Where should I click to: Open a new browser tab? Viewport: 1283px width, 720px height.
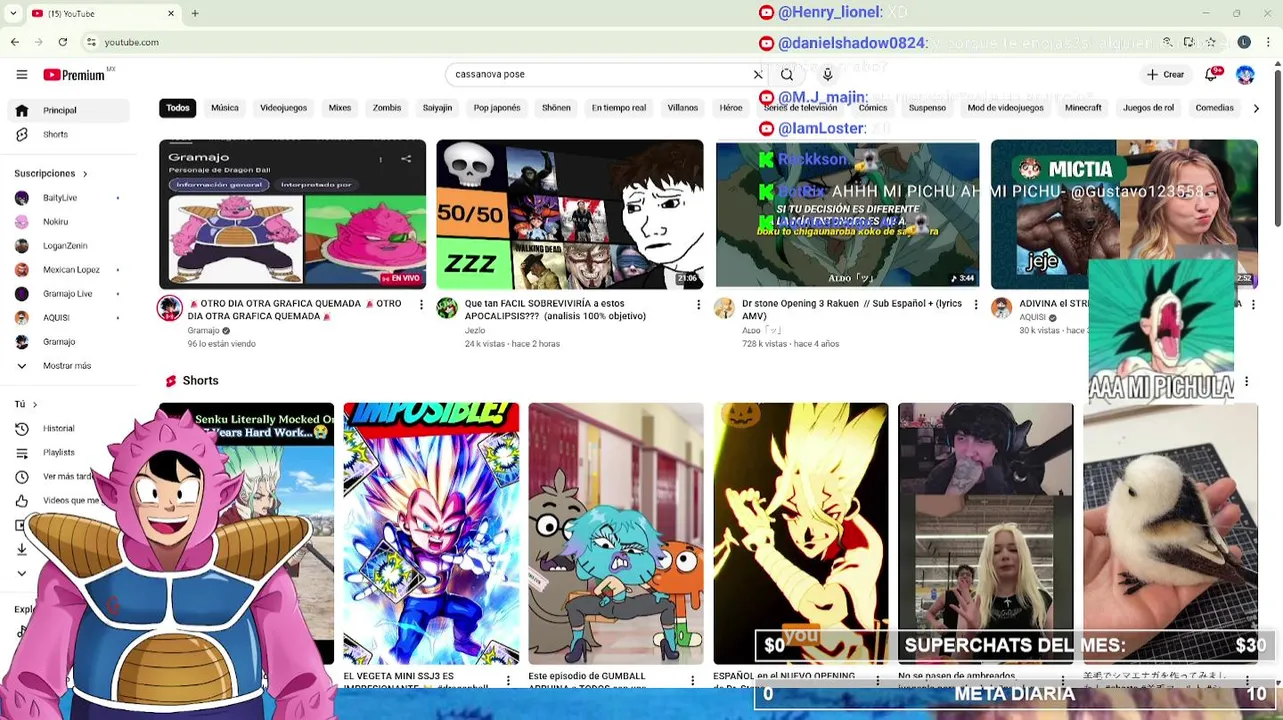tap(195, 13)
